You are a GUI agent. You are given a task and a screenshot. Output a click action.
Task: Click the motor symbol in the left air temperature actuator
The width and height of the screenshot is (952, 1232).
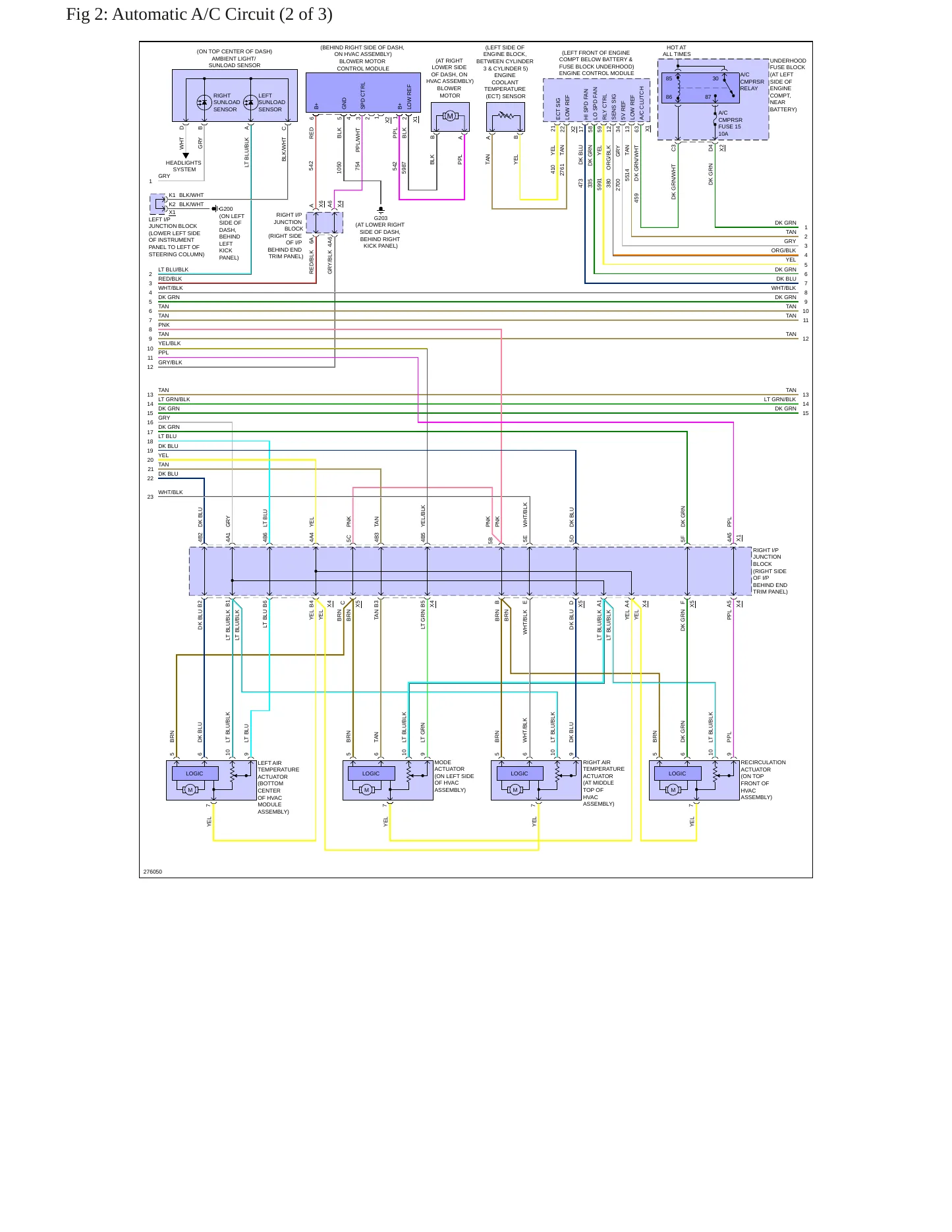190,790
